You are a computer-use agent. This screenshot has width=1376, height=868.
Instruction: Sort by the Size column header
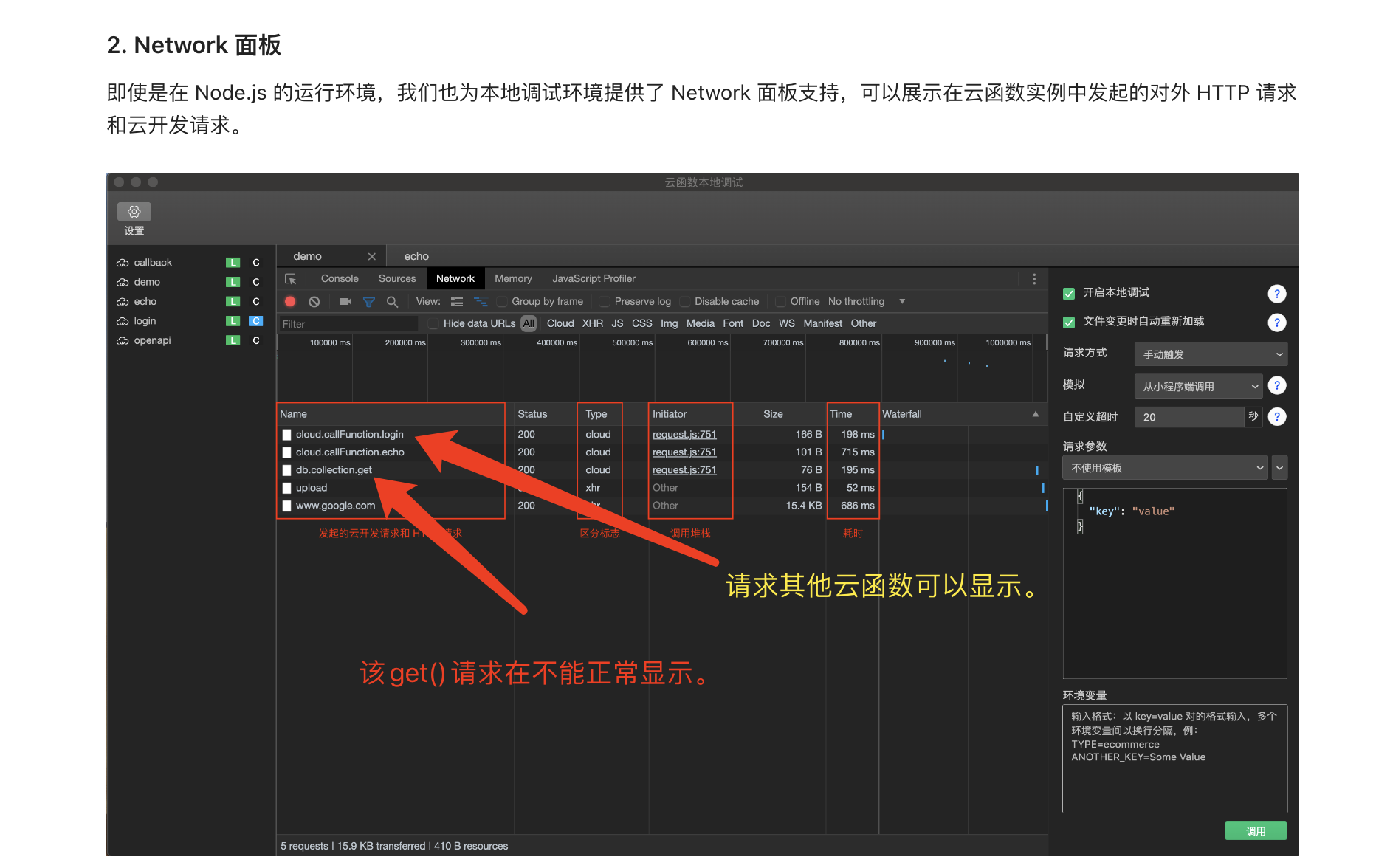click(x=773, y=414)
